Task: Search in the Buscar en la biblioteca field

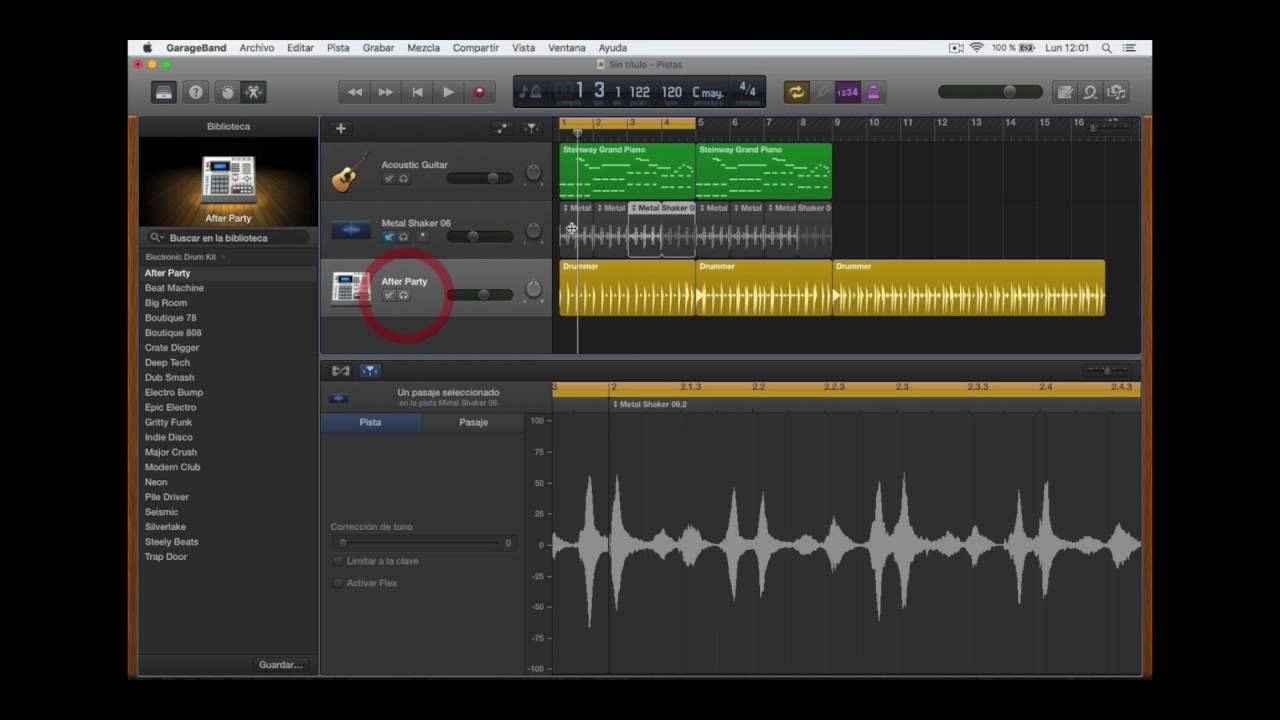Action: click(228, 238)
